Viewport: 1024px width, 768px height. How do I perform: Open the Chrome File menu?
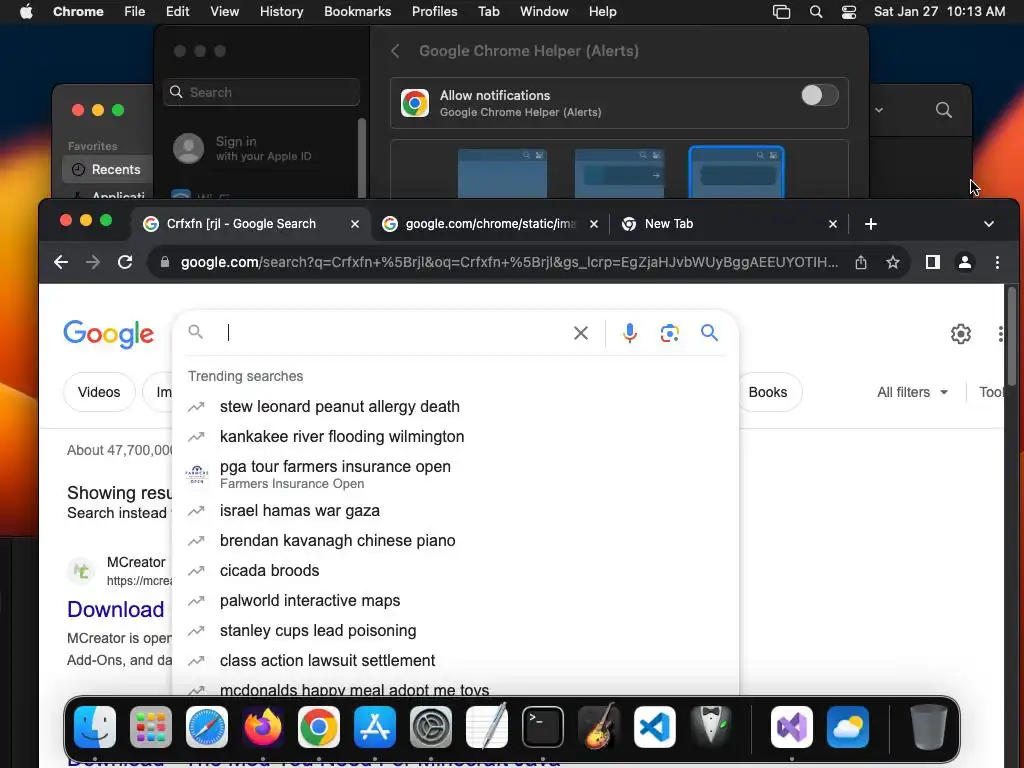[x=135, y=12]
